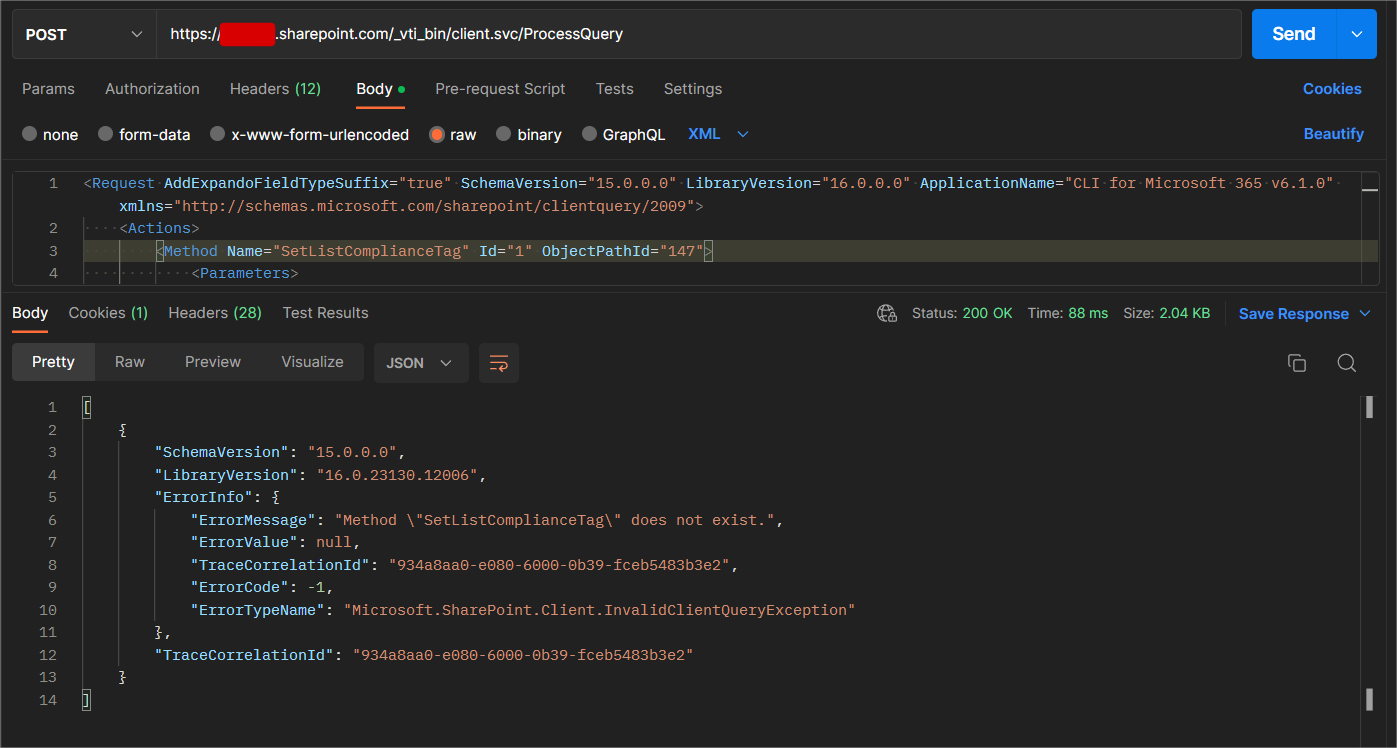Screen dimensions: 1397x748
Task: Select the binary body option
Action: [x=529, y=134]
